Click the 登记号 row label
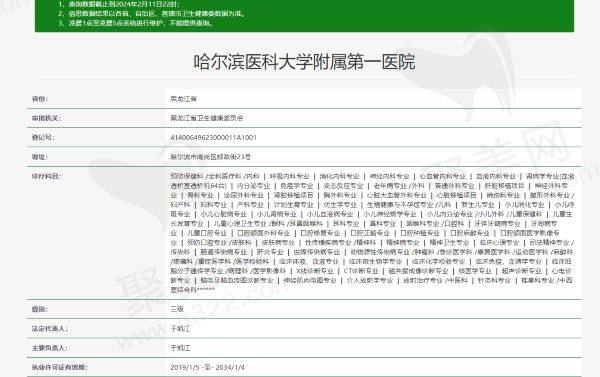The width and height of the screenshot is (600, 377). [x=43, y=137]
